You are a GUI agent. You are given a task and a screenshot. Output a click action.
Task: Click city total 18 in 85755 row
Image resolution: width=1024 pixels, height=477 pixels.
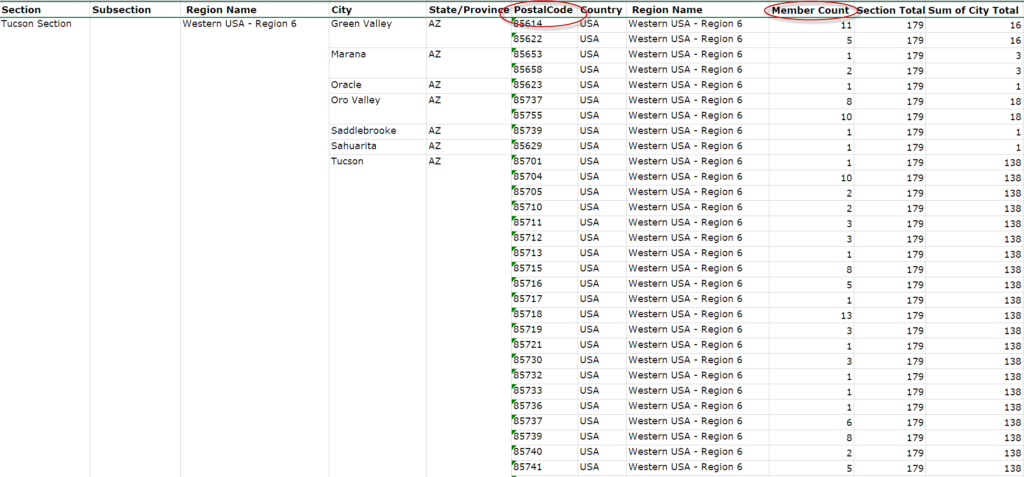[1015, 117]
